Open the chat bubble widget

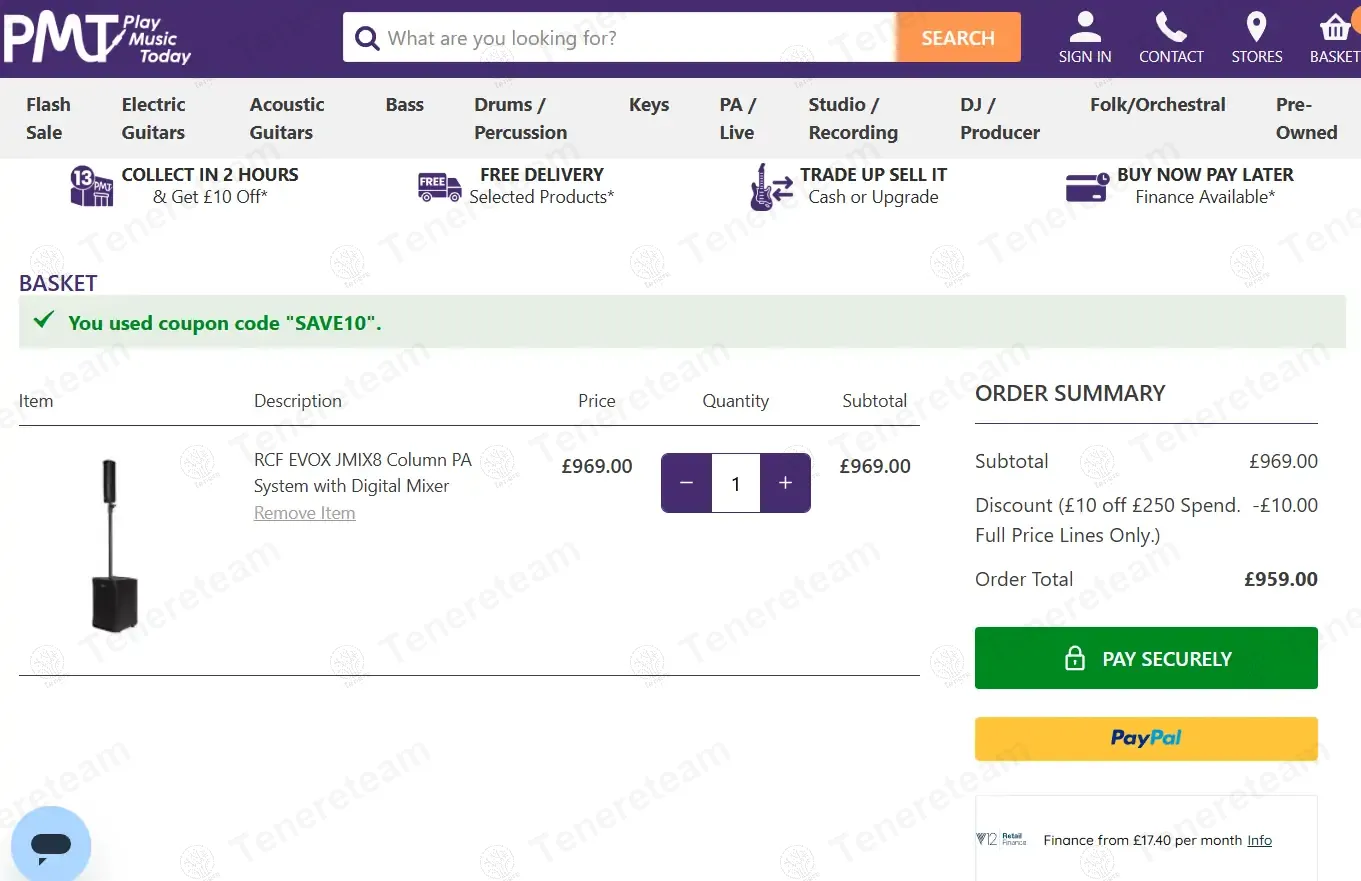[x=50, y=846]
